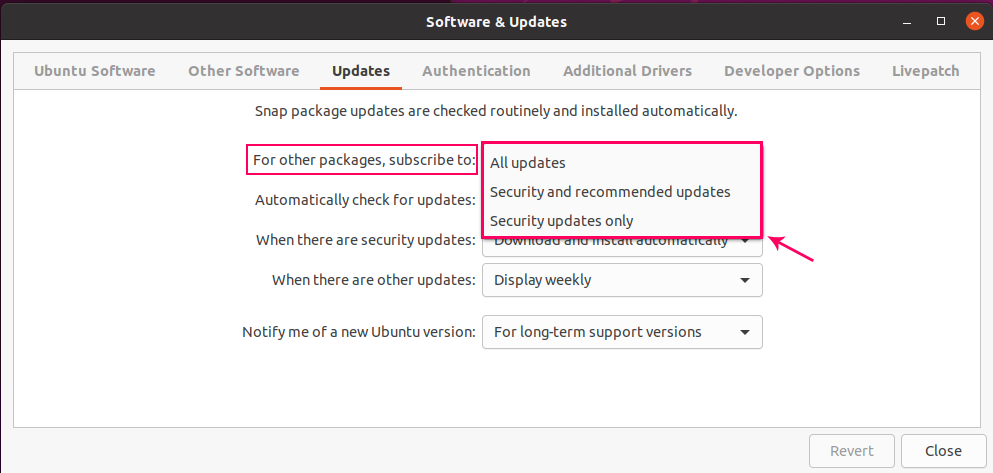
Task: Click the Software & Updates title bar
Action: (496, 21)
